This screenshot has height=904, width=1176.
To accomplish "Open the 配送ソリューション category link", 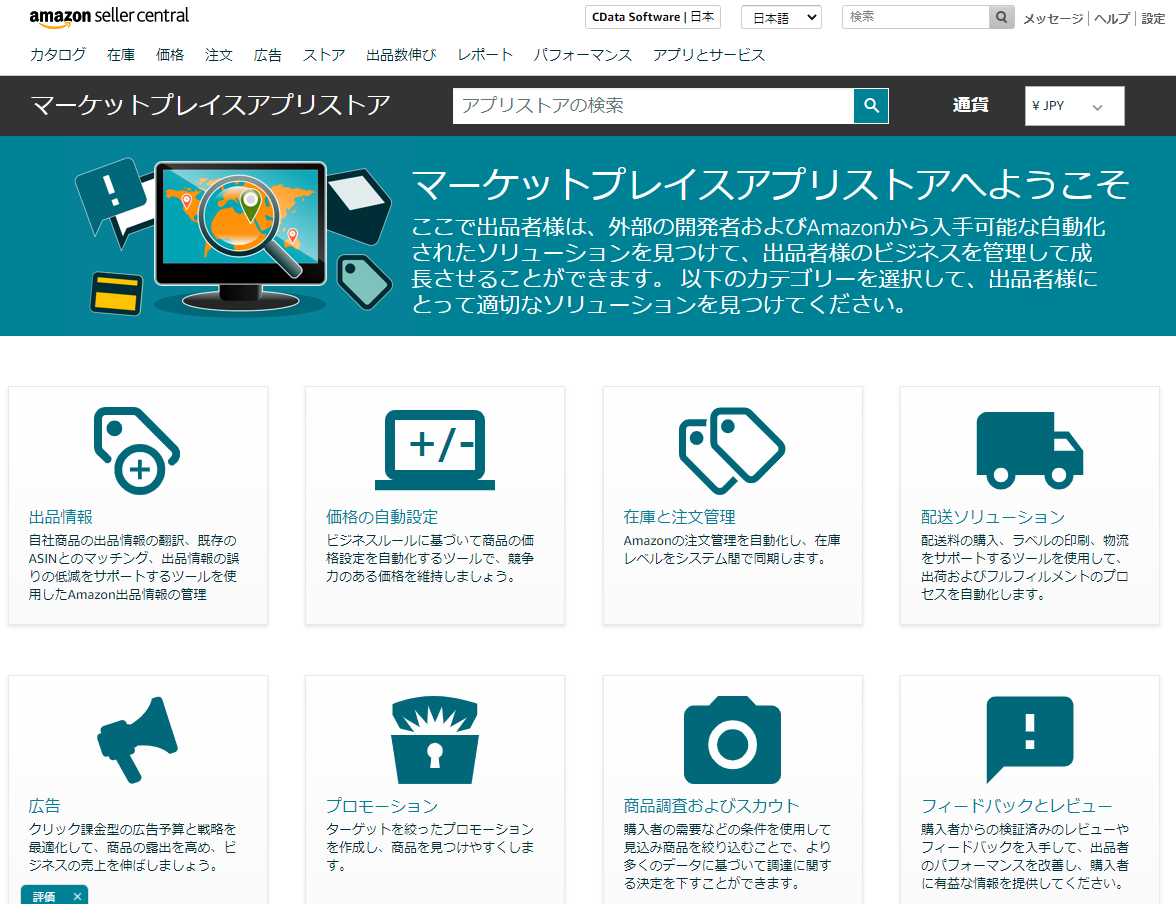I will tap(993, 517).
